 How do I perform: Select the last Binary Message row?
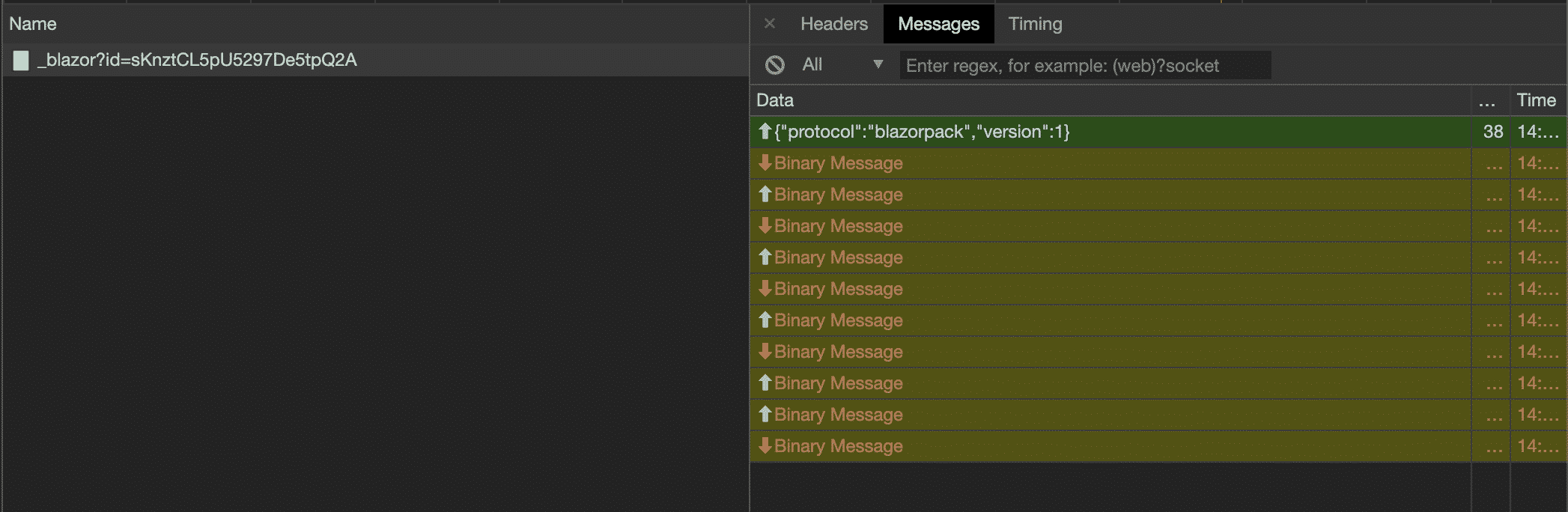point(1108,446)
